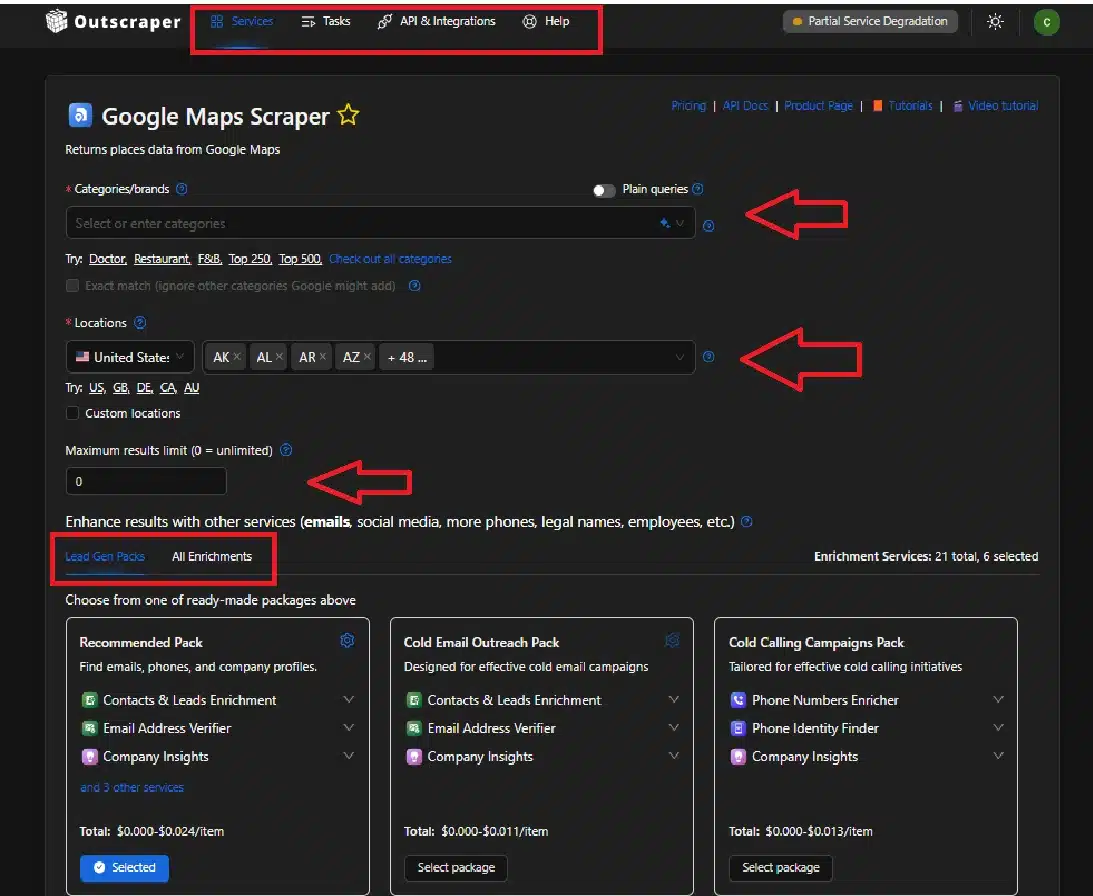Click help icon next to Categories/brands label
1093x896 pixels.
pos(182,189)
